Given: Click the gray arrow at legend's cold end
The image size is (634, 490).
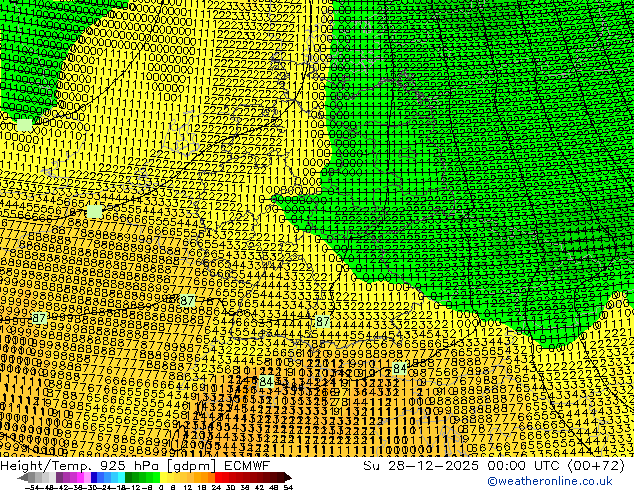Looking at the screenshot, I should [x=23, y=477].
